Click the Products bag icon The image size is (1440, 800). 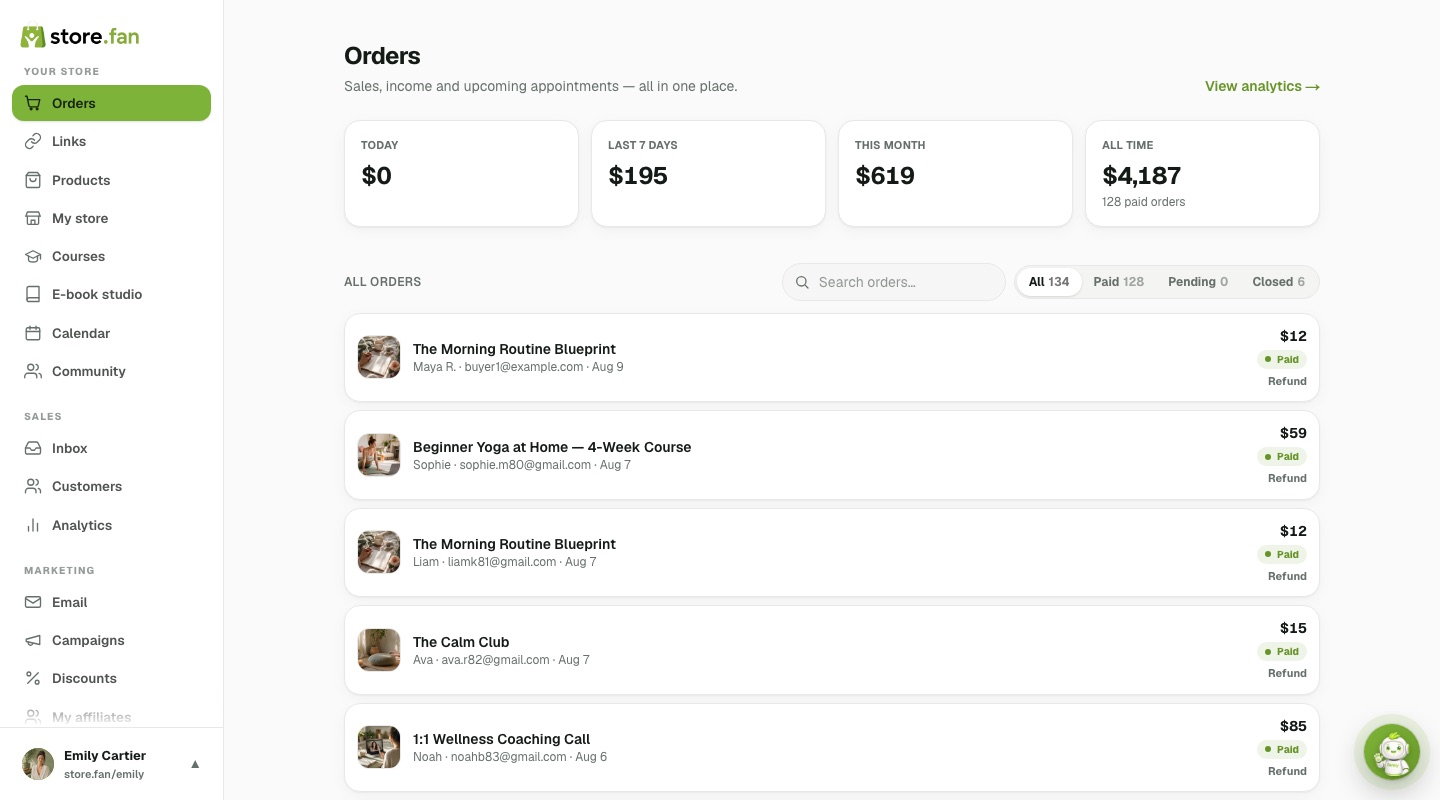(x=33, y=180)
